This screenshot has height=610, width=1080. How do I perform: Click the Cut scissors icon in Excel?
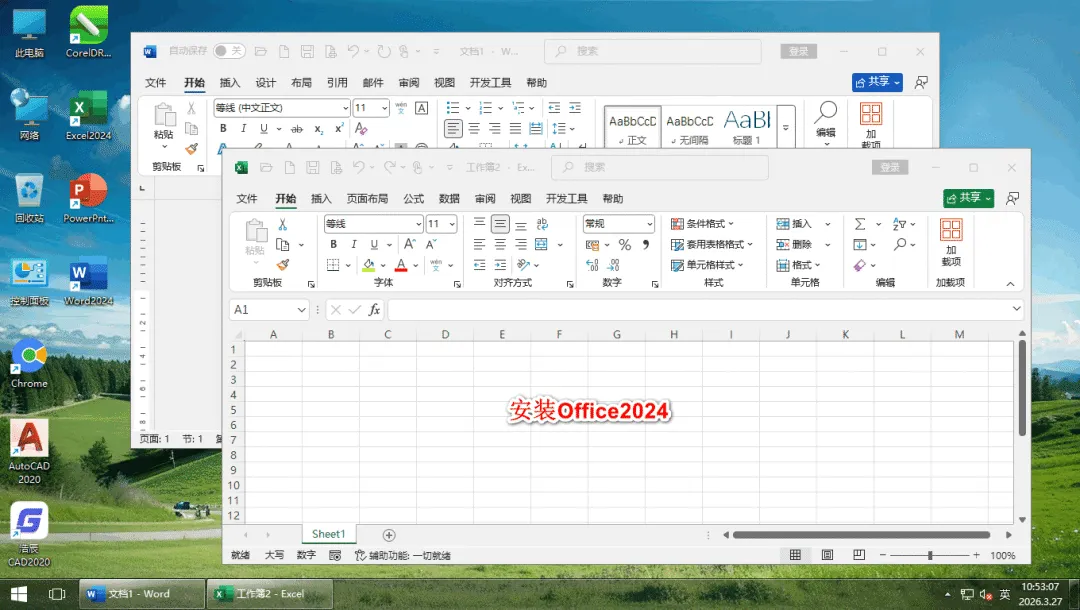click(x=282, y=224)
